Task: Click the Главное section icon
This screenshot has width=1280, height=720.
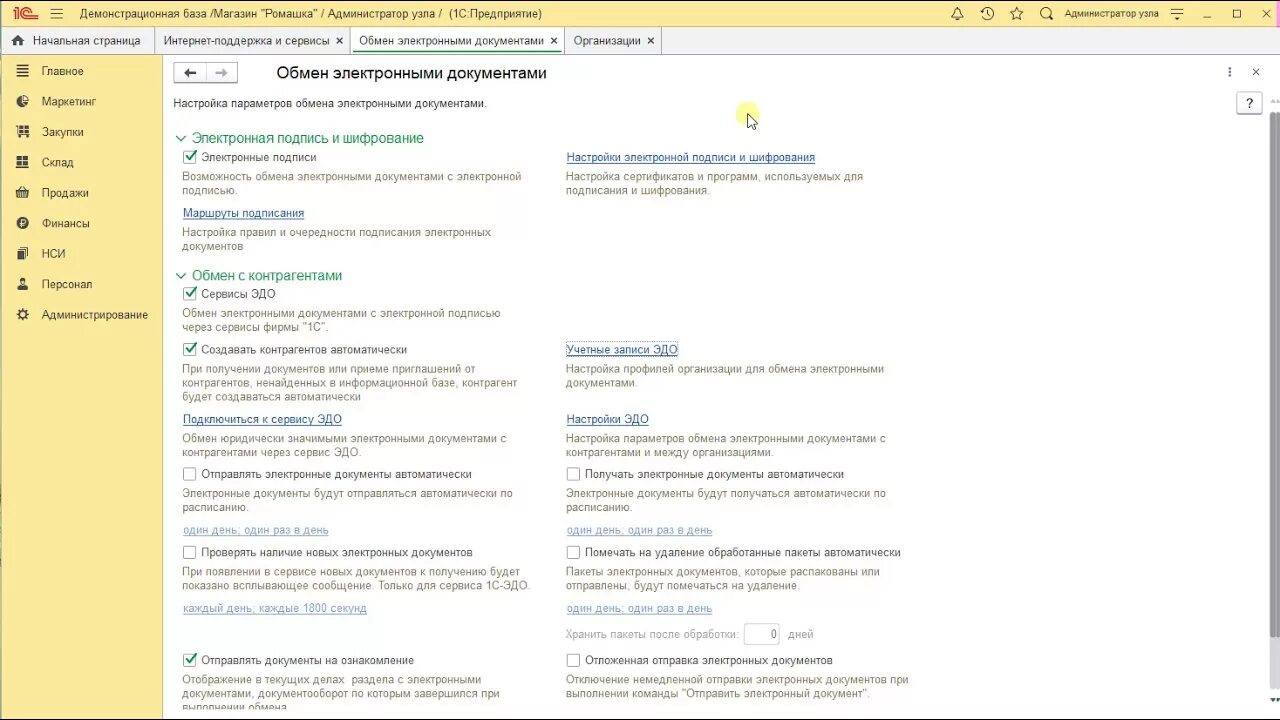Action: tap(22, 71)
